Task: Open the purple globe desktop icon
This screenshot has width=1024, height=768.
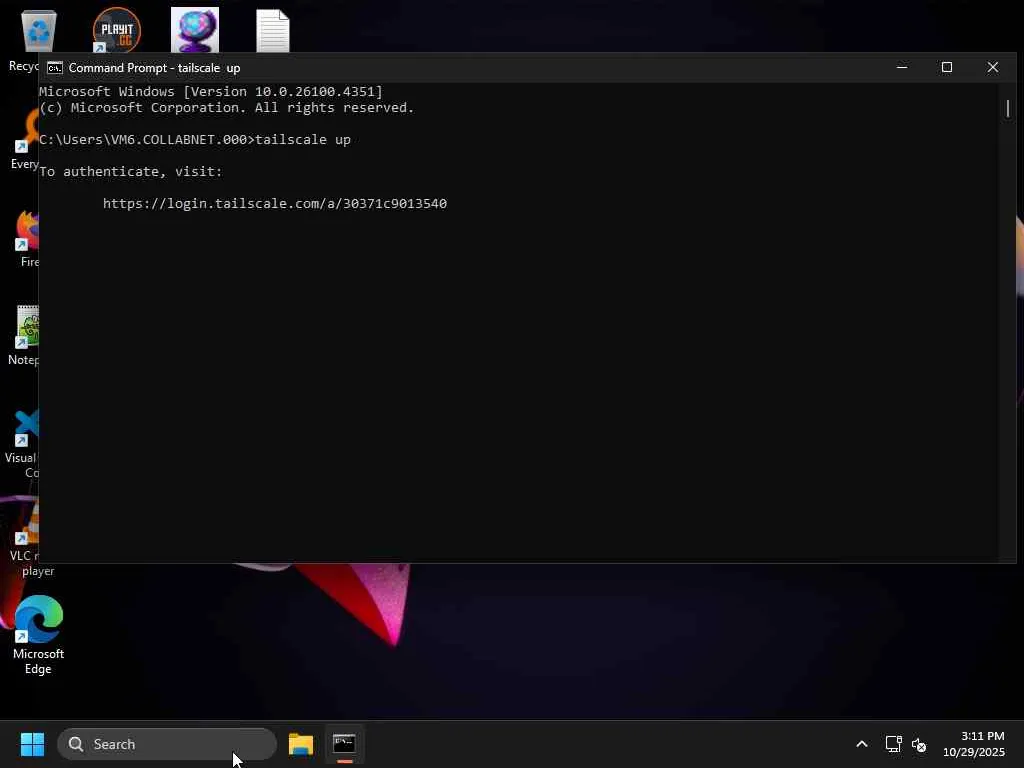Action: tap(195, 30)
